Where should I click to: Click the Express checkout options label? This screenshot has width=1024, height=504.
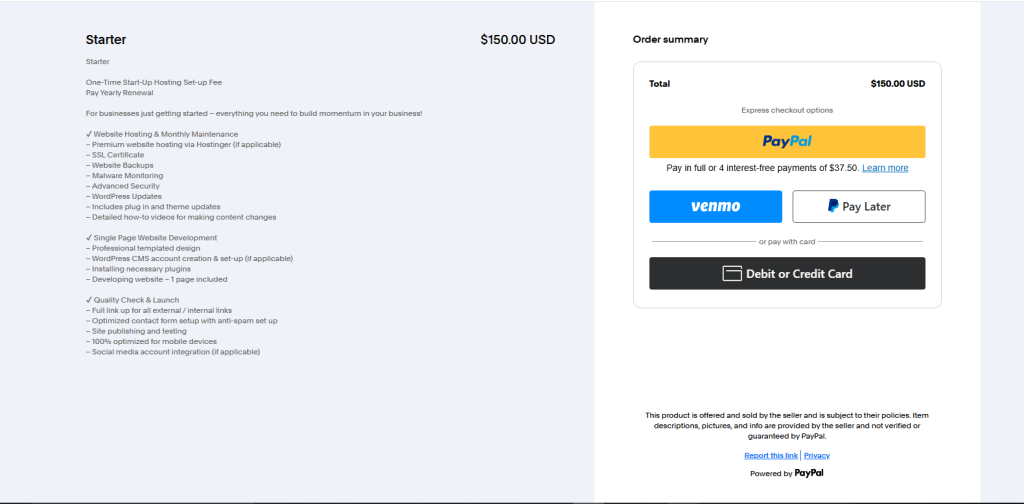pyautogui.click(x=787, y=110)
